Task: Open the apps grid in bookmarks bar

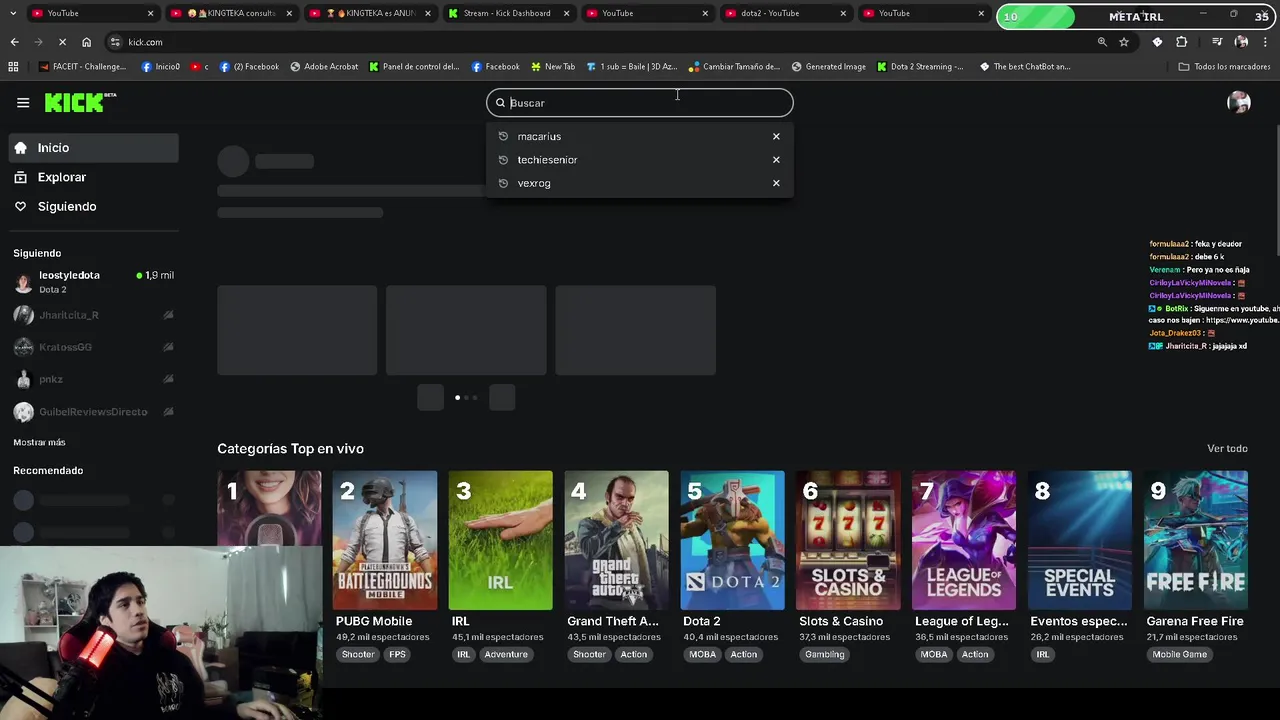Action: click(13, 67)
